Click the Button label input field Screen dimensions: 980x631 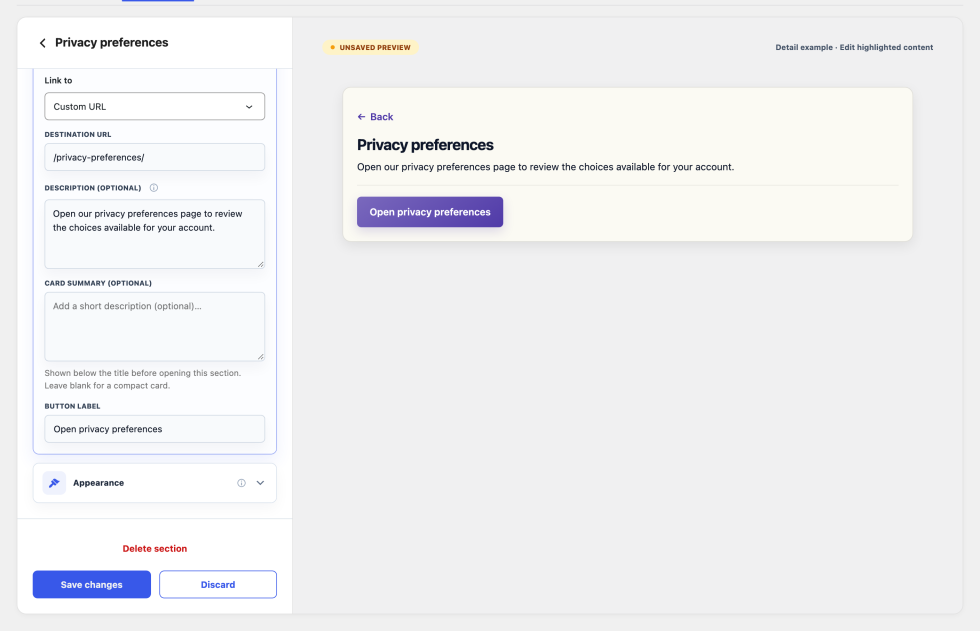154,429
